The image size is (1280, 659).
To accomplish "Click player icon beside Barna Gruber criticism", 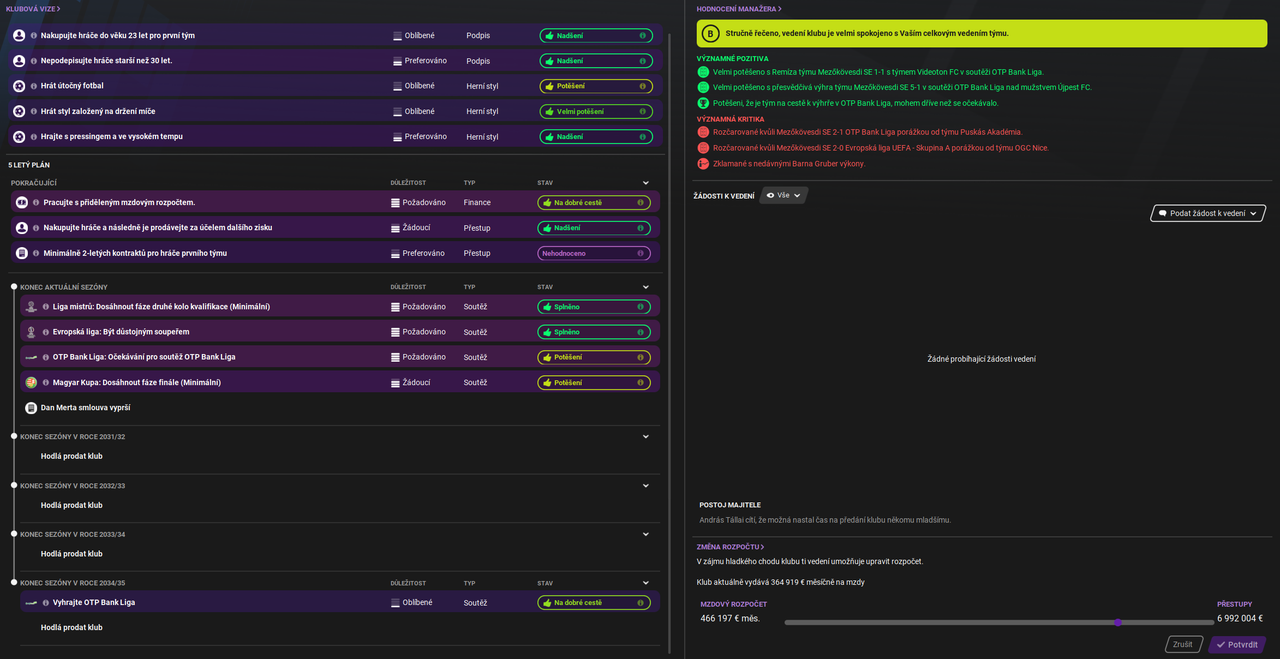I will click(703, 163).
